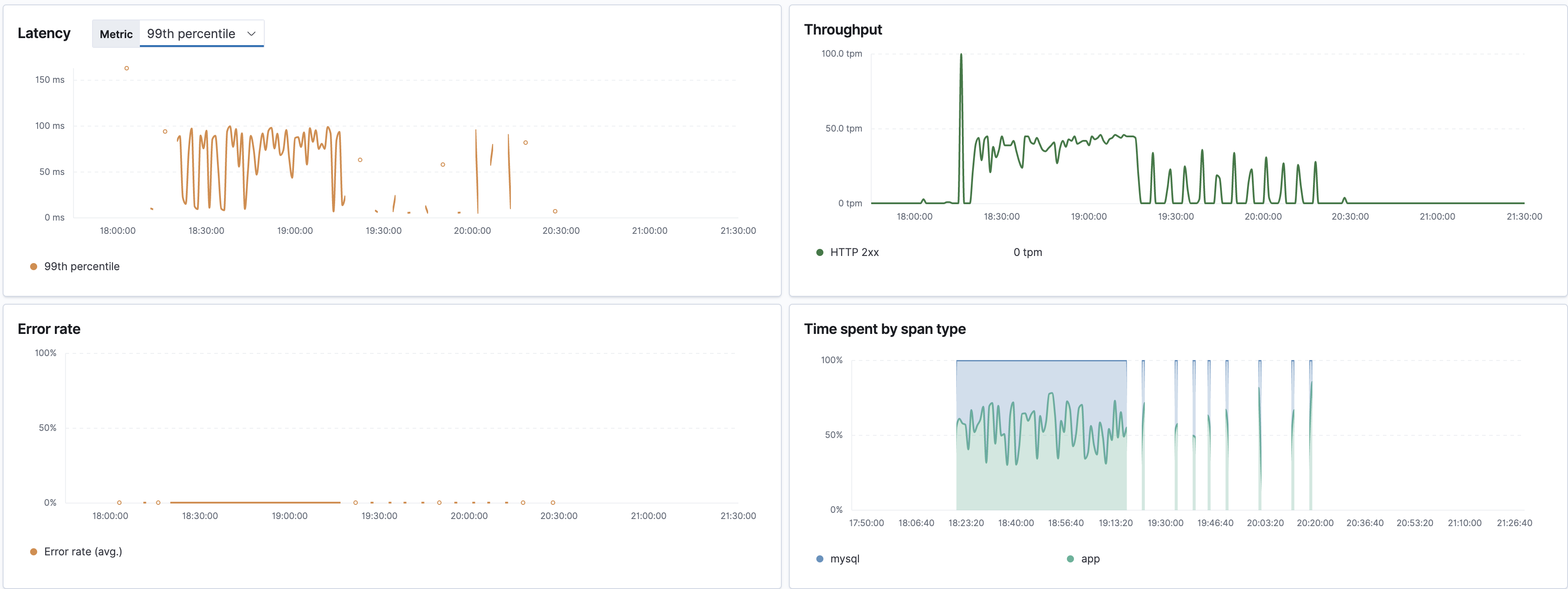Click the Latency panel title
The width and height of the screenshot is (1568, 589).
click(44, 33)
